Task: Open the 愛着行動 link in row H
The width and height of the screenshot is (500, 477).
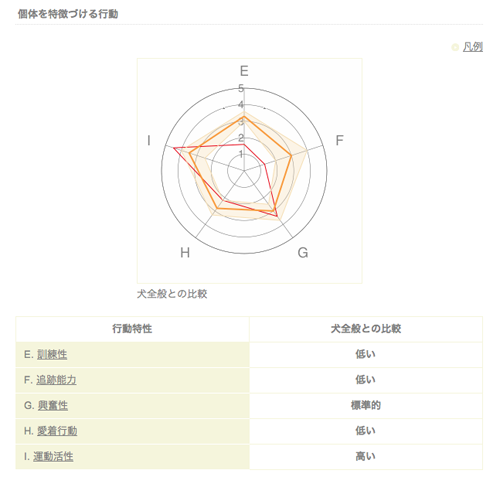Action: click(57, 431)
